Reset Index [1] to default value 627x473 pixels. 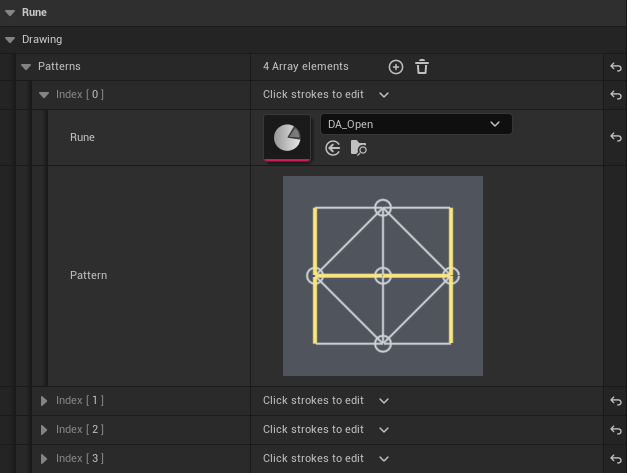[616, 401]
